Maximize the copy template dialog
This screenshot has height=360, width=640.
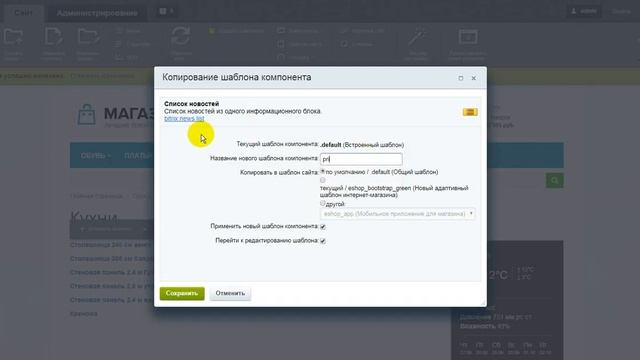[461, 78]
